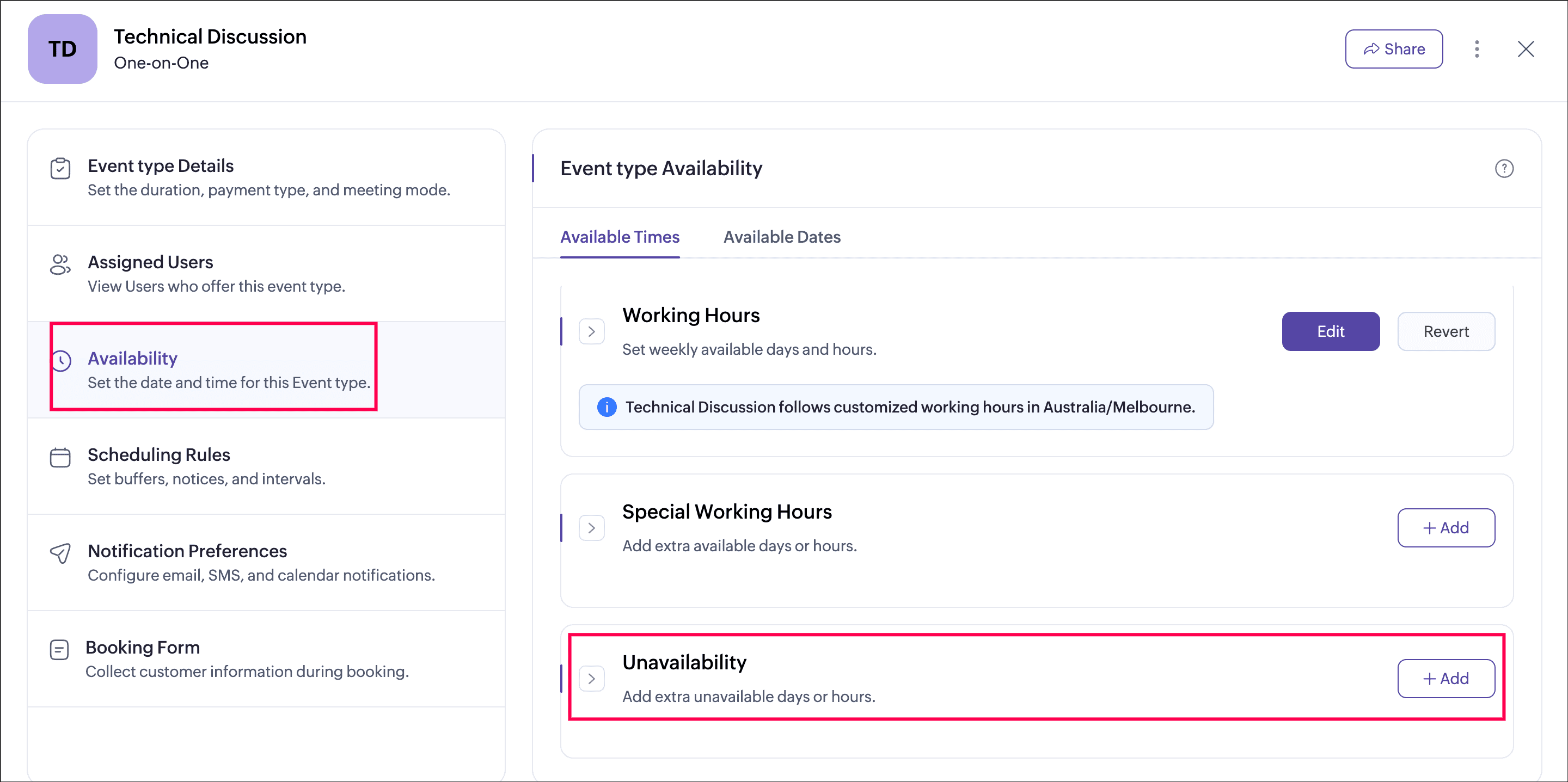This screenshot has width=1568, height=782.
Task: Edit the Working Hours
Action: click(x=1331, y=331)
